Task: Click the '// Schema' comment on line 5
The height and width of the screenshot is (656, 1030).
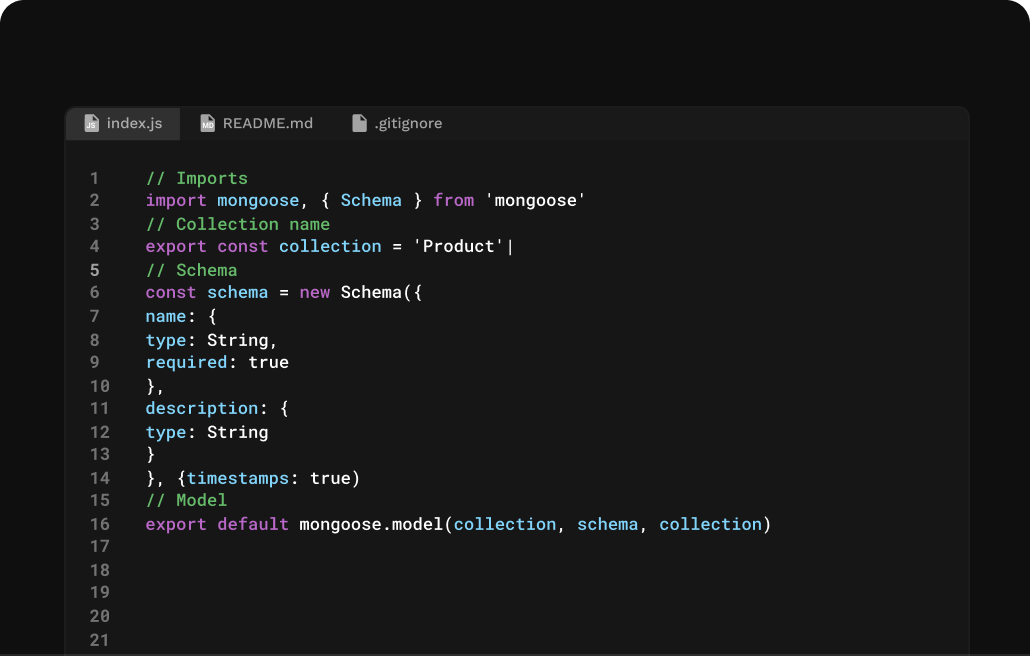Action: pos(191,271)
